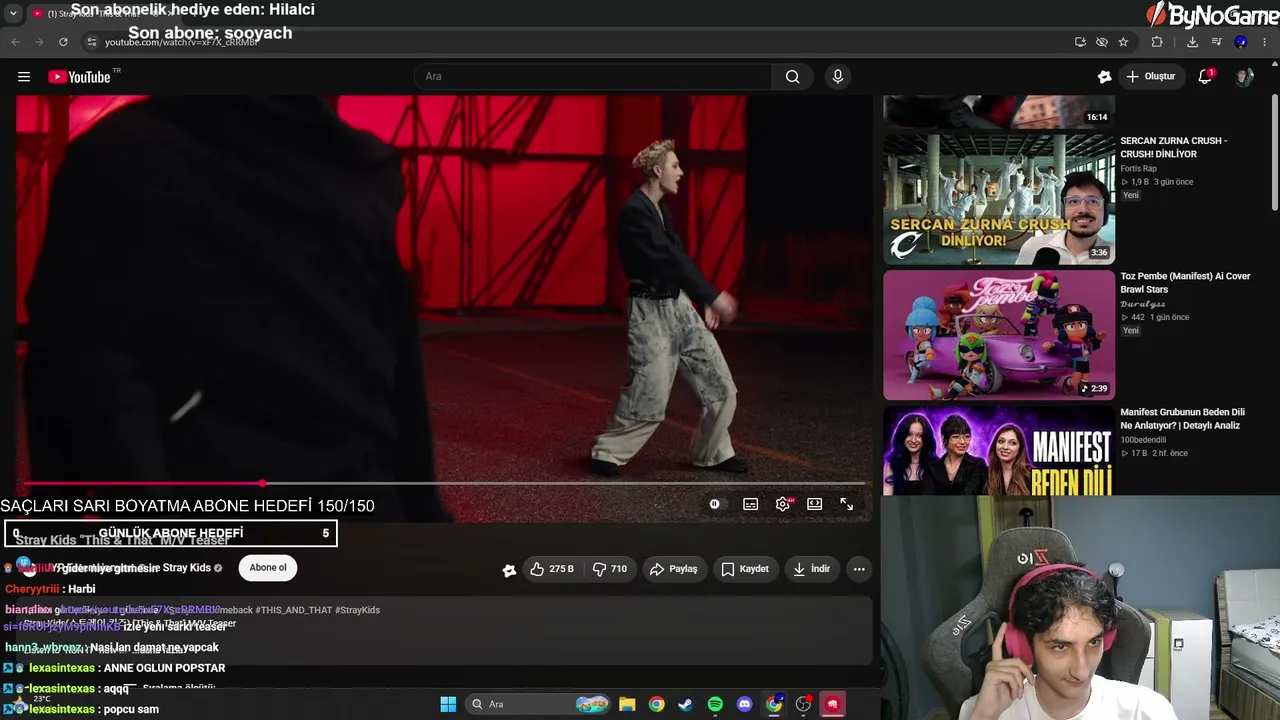This screenshot has height=720, width=1280.
Task: Dislike the video showing 710
Action: click(x=609, y=569)
